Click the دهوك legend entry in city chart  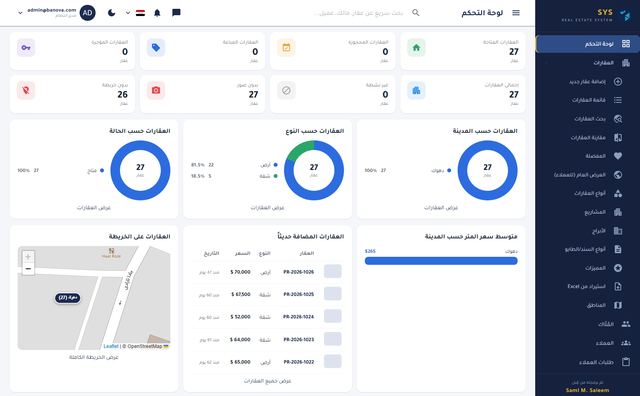[441, 171]
